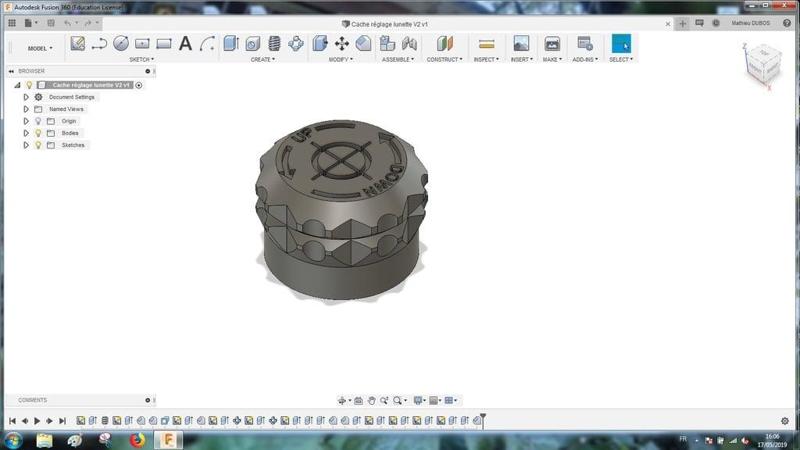The image size is (800, 450).
Task: Open the 3D Print make icon
Action: [x=552, y=44]
